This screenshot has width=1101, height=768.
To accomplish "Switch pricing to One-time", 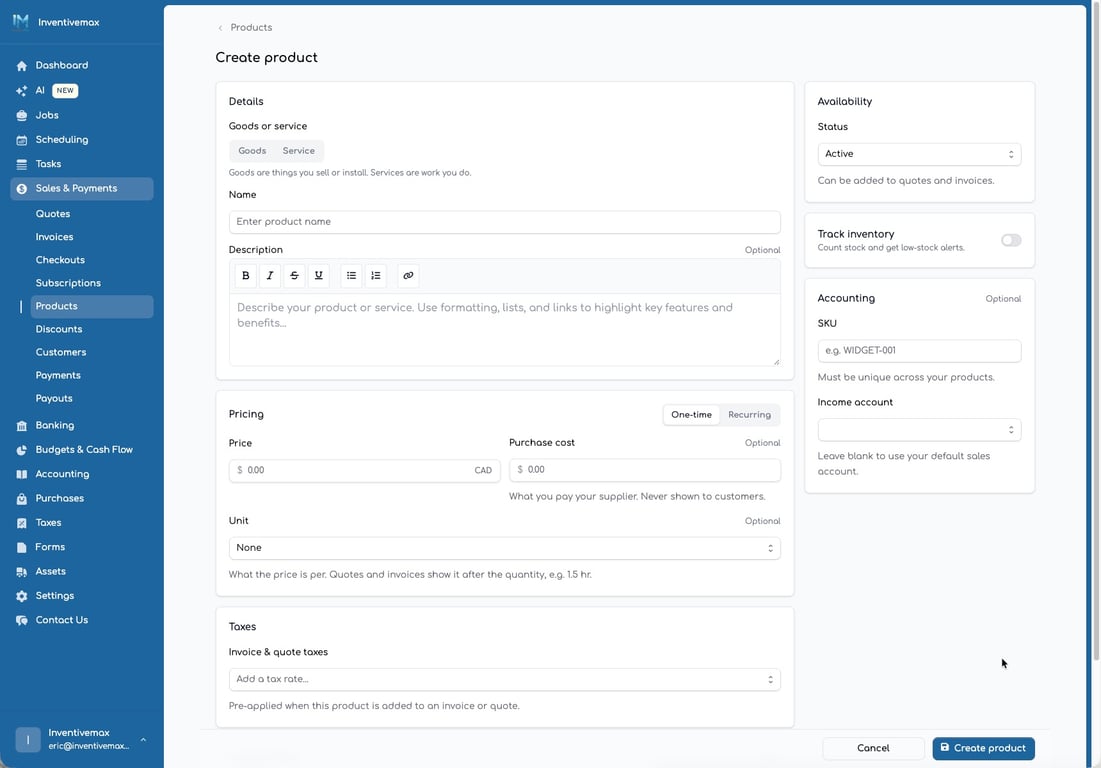I will [692, 415].
